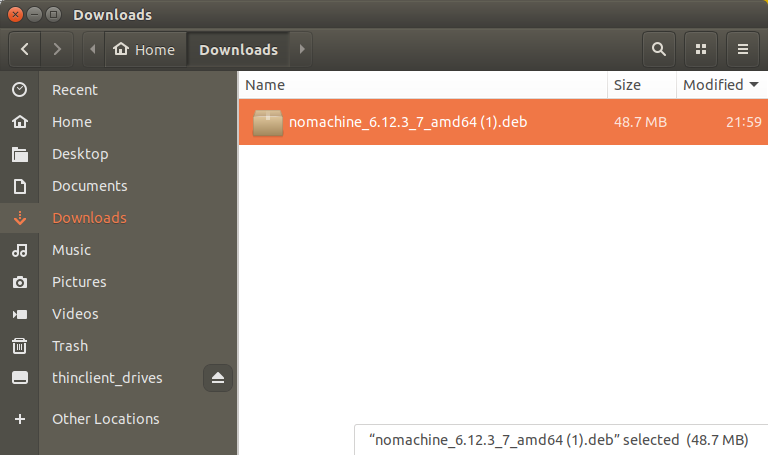The width and height of the screenshot is (768, 455).
Task: Click the 48.7 MB size cell
Action: [x=640, y=122]
